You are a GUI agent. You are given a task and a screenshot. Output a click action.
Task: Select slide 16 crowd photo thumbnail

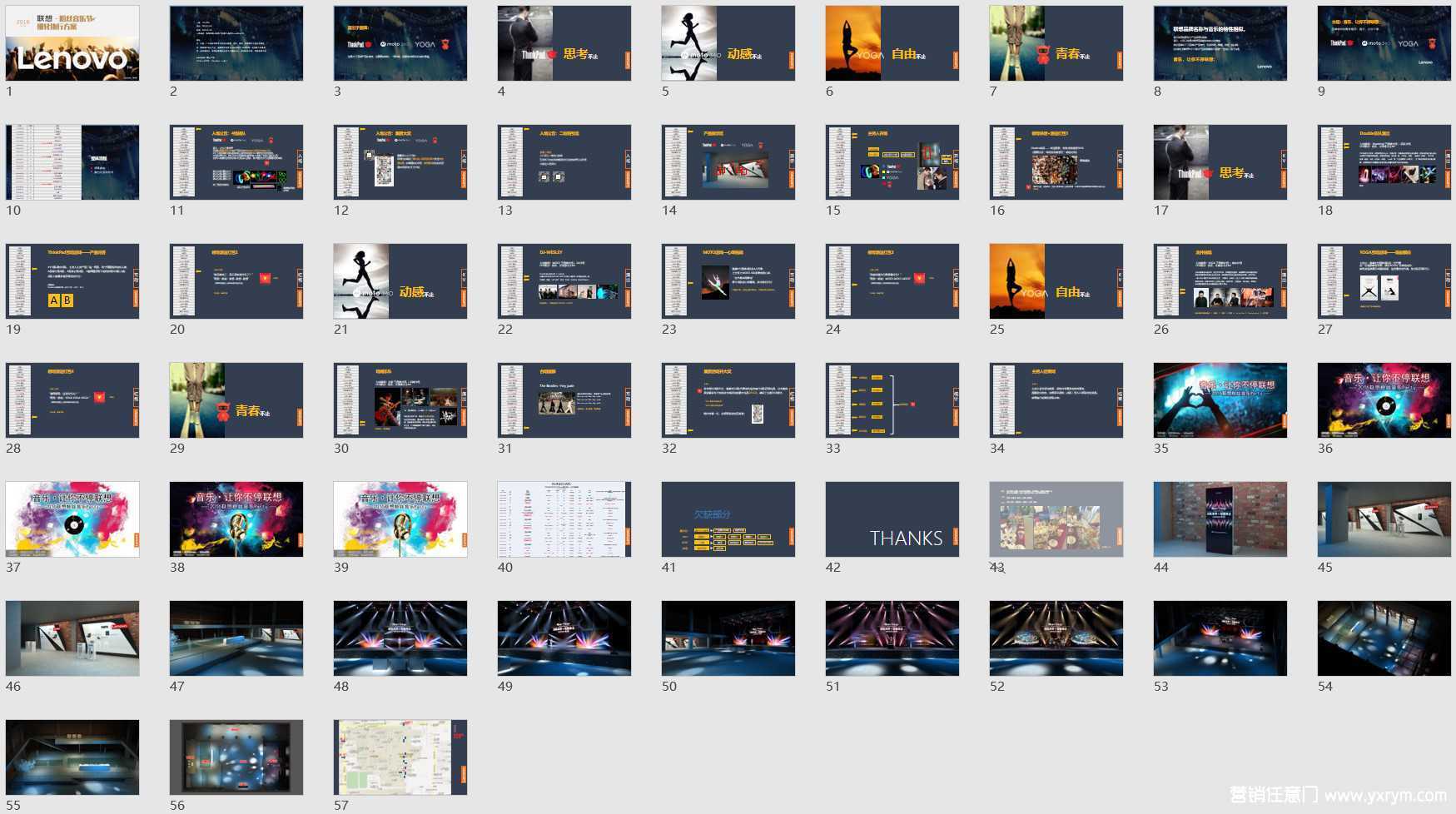(1056, 162)
